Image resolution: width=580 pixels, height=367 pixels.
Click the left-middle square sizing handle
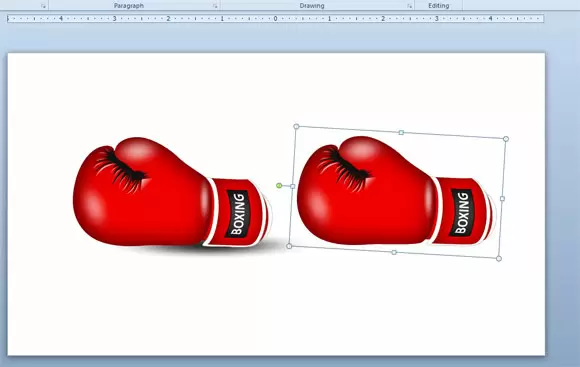tap(293, 186)
